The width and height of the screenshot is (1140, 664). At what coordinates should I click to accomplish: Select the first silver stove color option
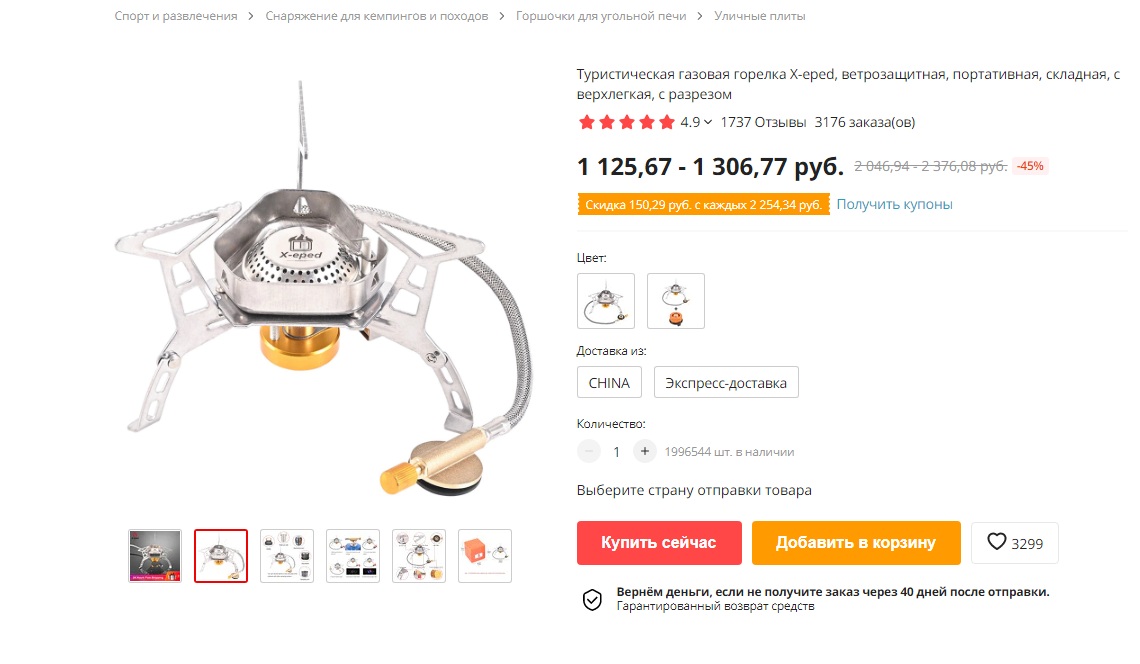tap(606, 301)
